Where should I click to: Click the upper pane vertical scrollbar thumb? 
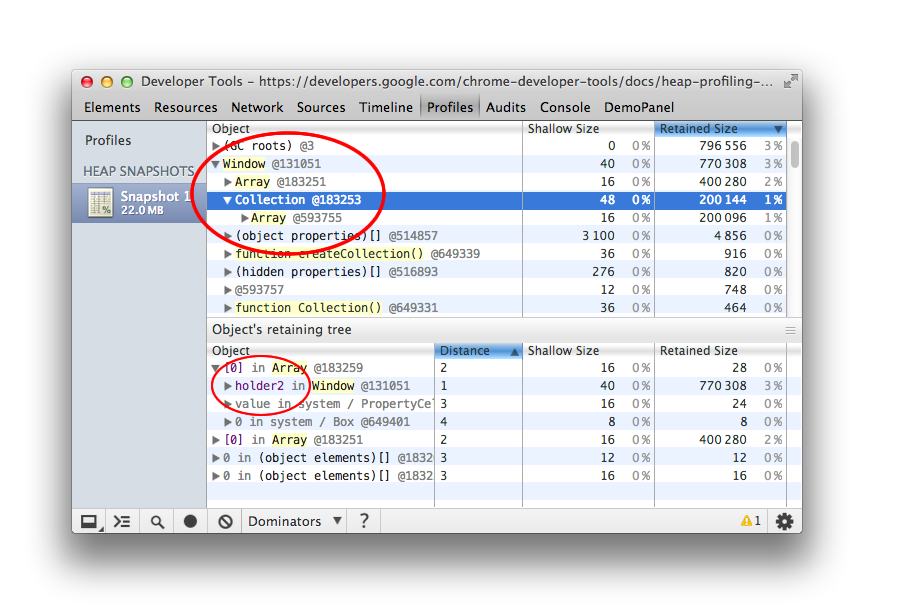(x=794, y=154)
